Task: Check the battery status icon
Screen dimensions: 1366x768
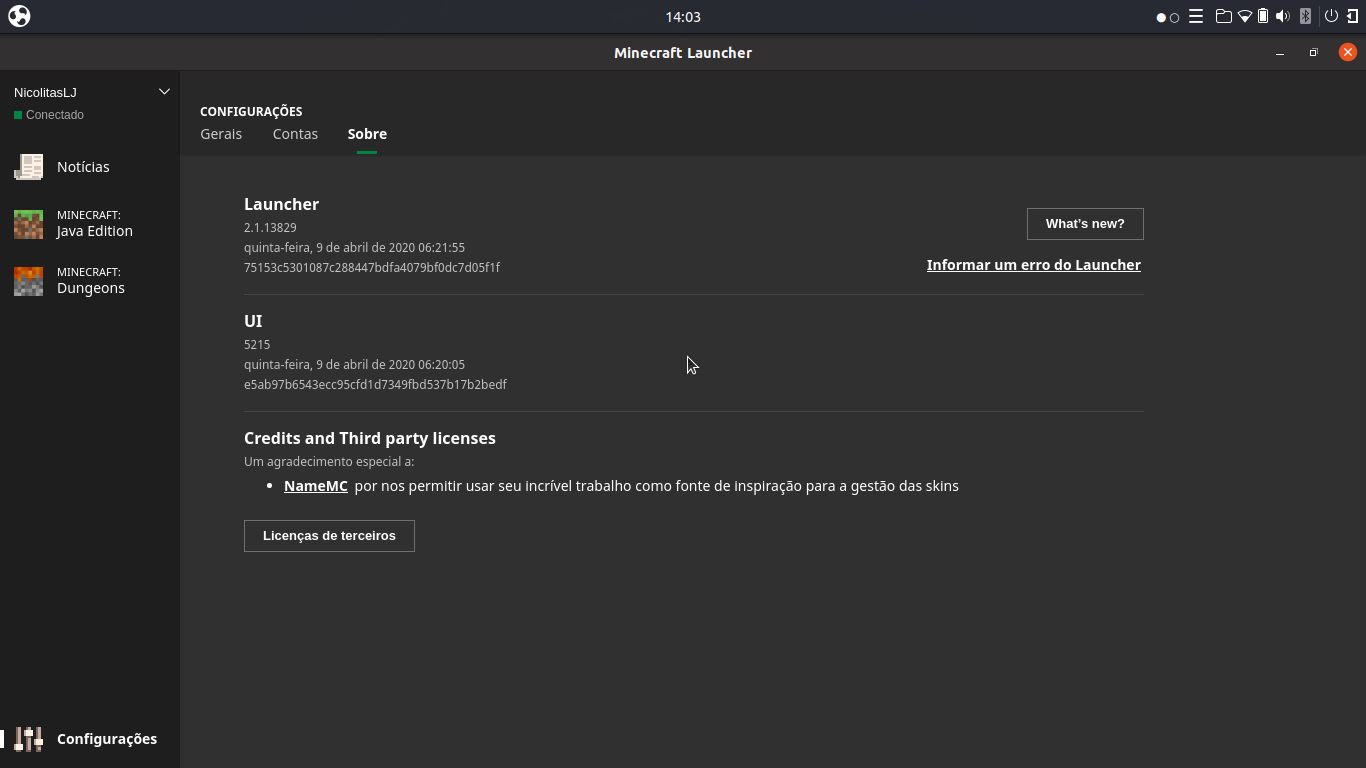Action: point(1263,16)
